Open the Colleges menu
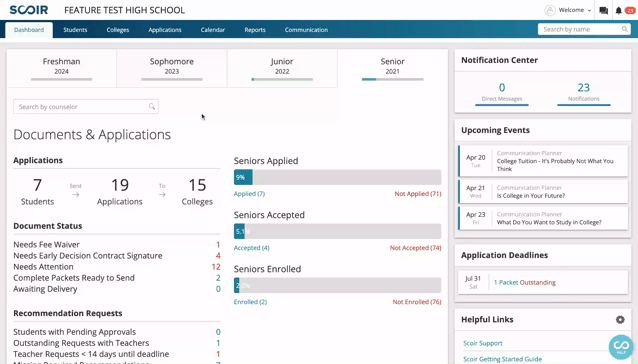The width and height of the screenshot is (638, 364). [118, 30]
